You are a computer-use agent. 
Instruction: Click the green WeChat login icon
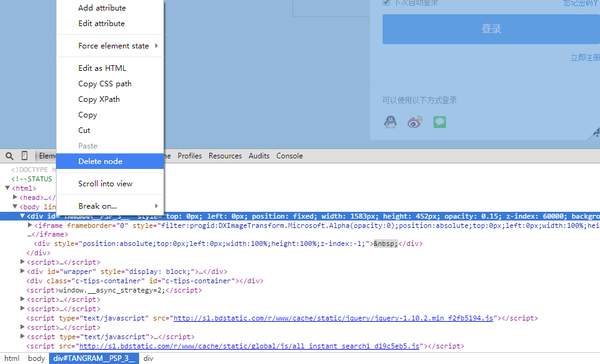(439, 122)
